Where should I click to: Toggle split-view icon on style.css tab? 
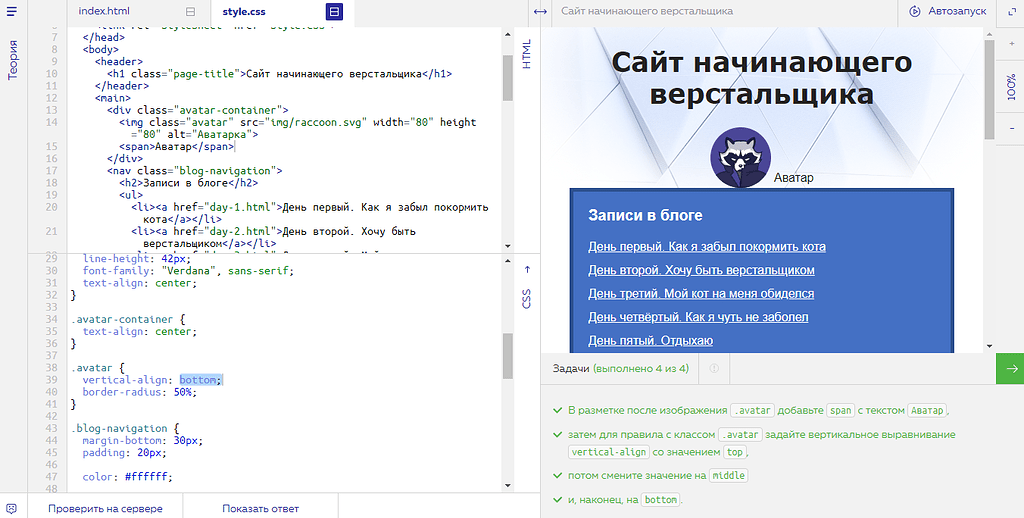[x=334, y=11]
